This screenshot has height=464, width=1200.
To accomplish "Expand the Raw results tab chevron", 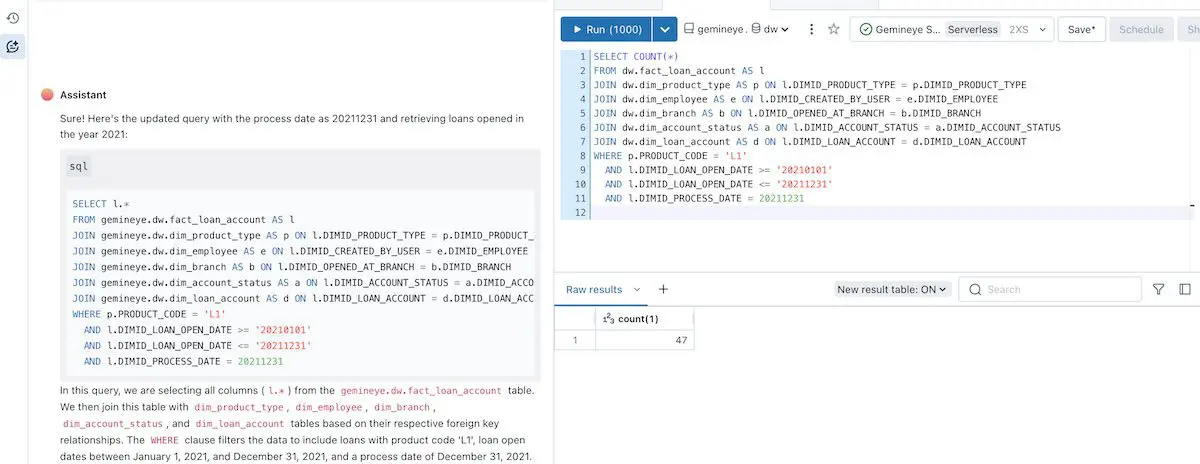I will coord(636,289).
